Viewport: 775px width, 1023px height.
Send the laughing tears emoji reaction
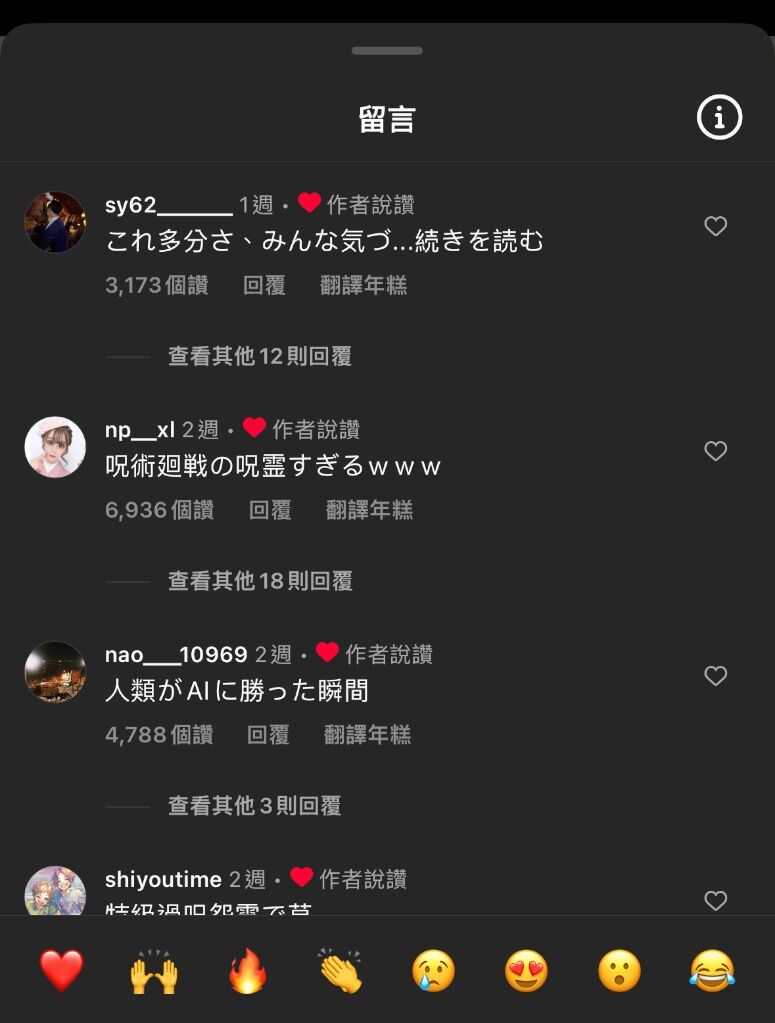pyautogui.click(x=712, y=971)
